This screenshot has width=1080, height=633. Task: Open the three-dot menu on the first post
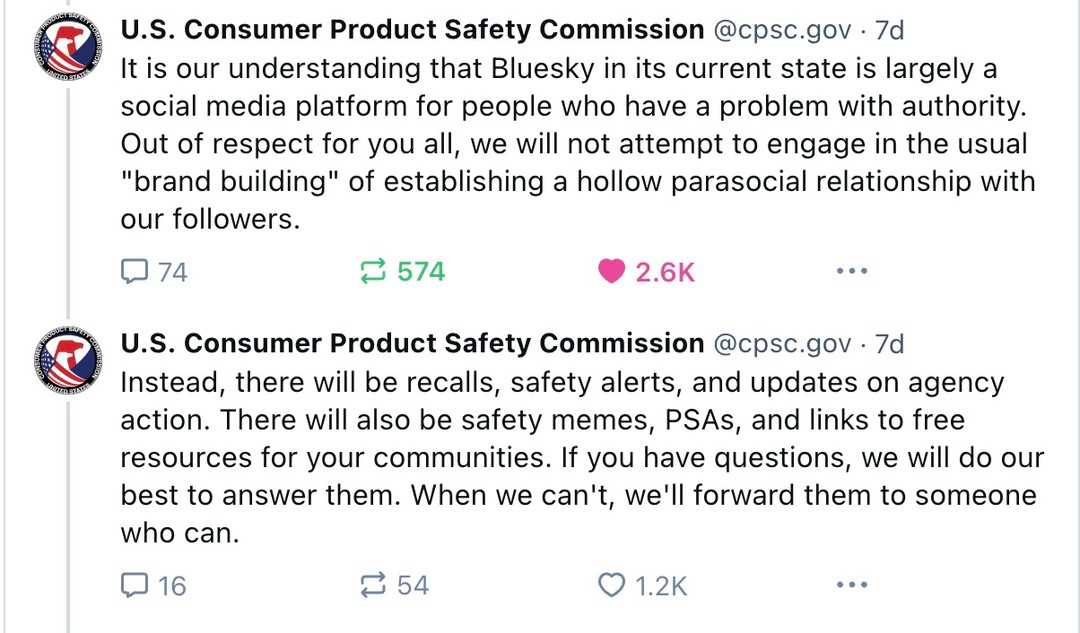click(x=851, y=271)
